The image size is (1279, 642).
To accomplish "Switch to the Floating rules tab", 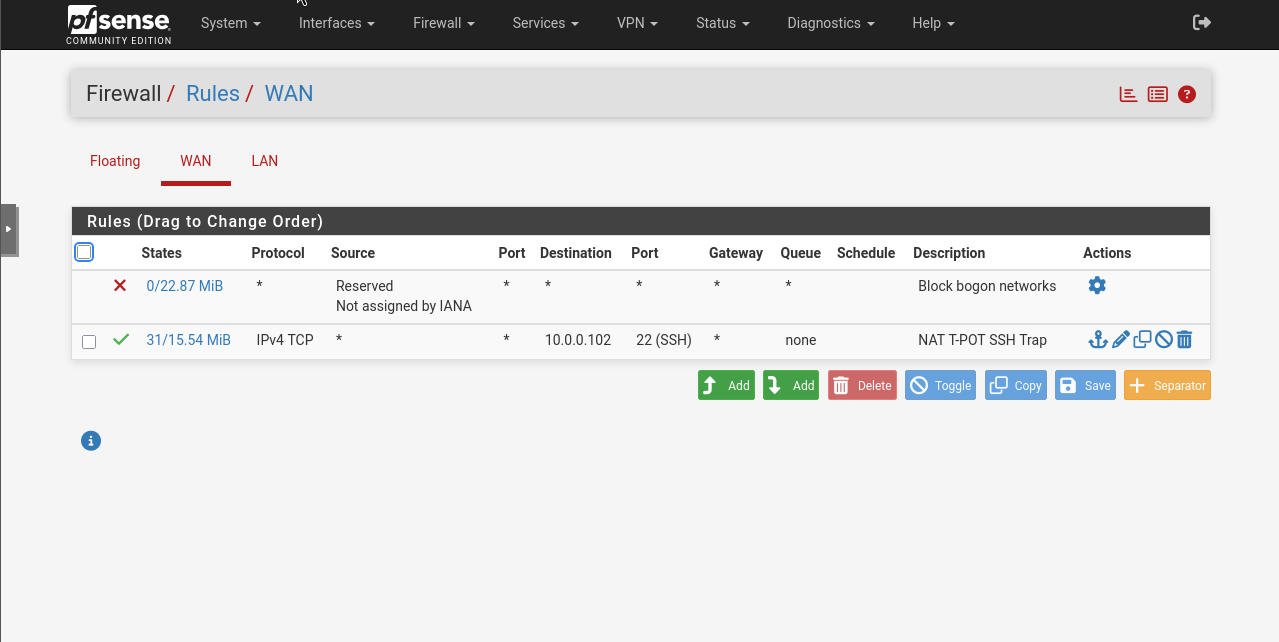I will pyautogui.click(x=115, y=161).
